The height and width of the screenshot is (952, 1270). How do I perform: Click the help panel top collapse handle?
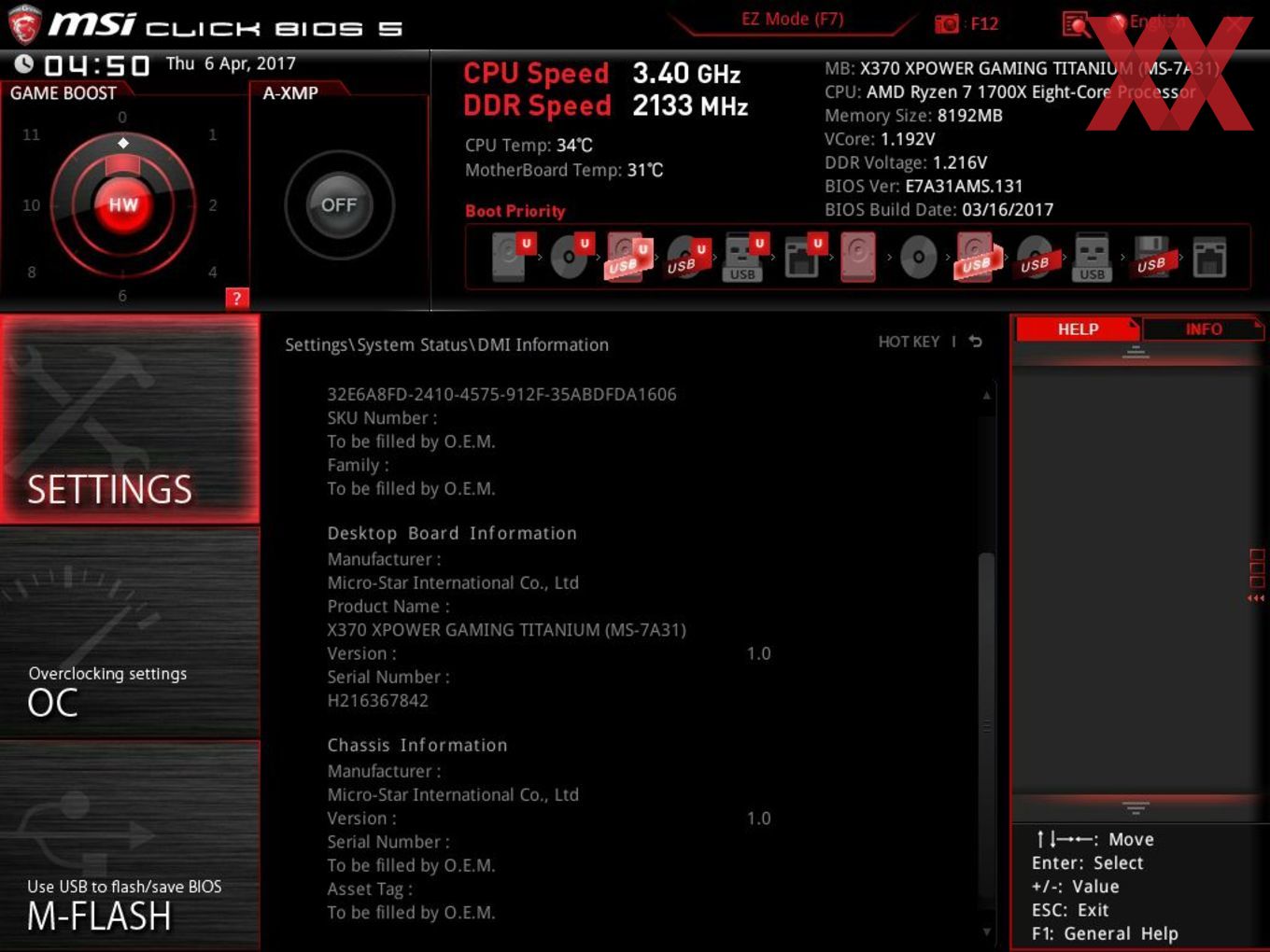[x=1136, y=352]
